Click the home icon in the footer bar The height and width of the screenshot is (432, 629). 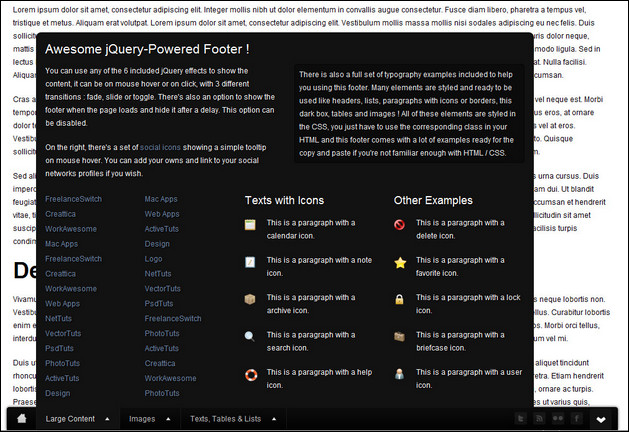[x=22, y=418]
